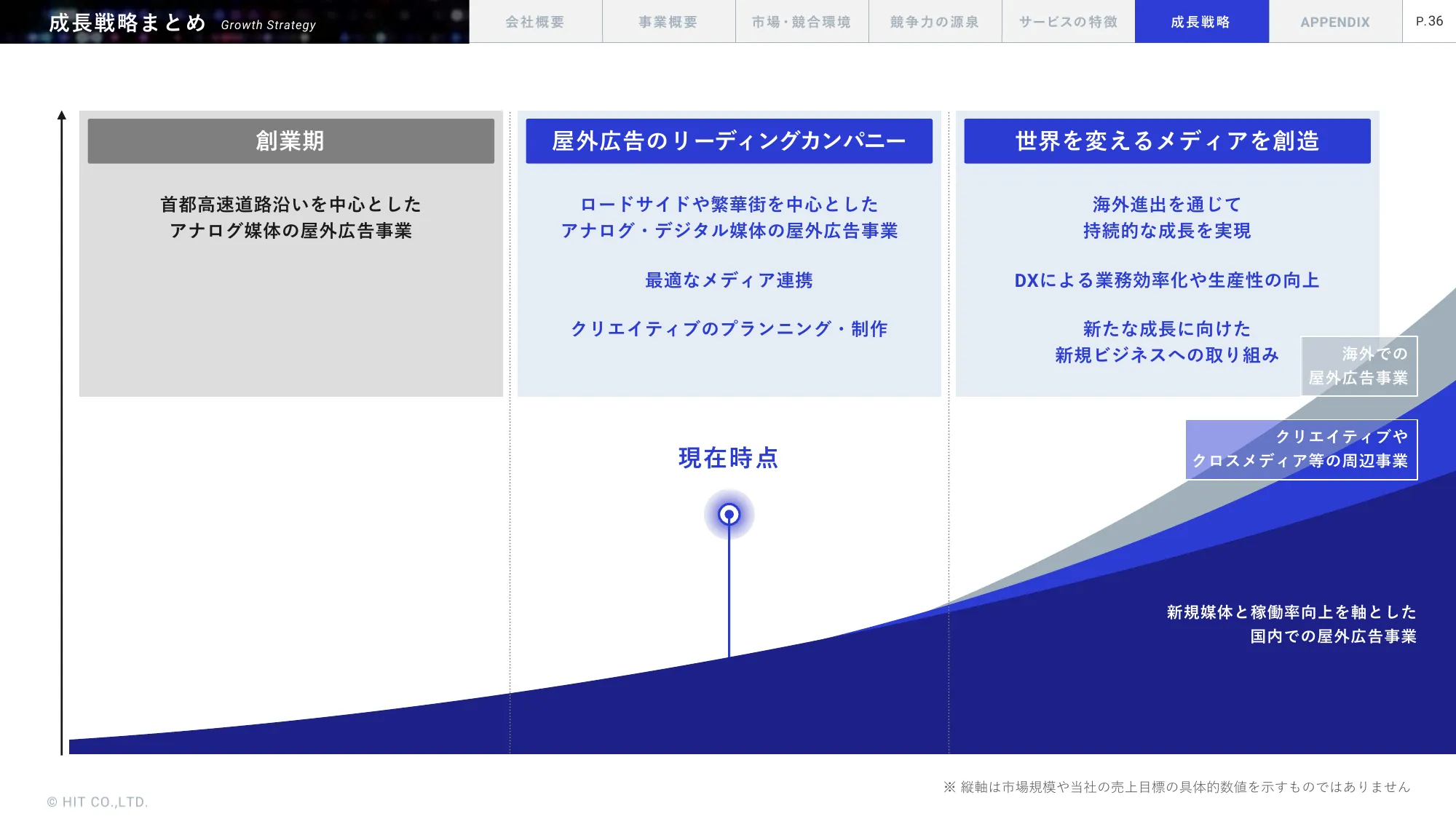
Task: Open the 会社概要 tab
Action: point(536,21)
